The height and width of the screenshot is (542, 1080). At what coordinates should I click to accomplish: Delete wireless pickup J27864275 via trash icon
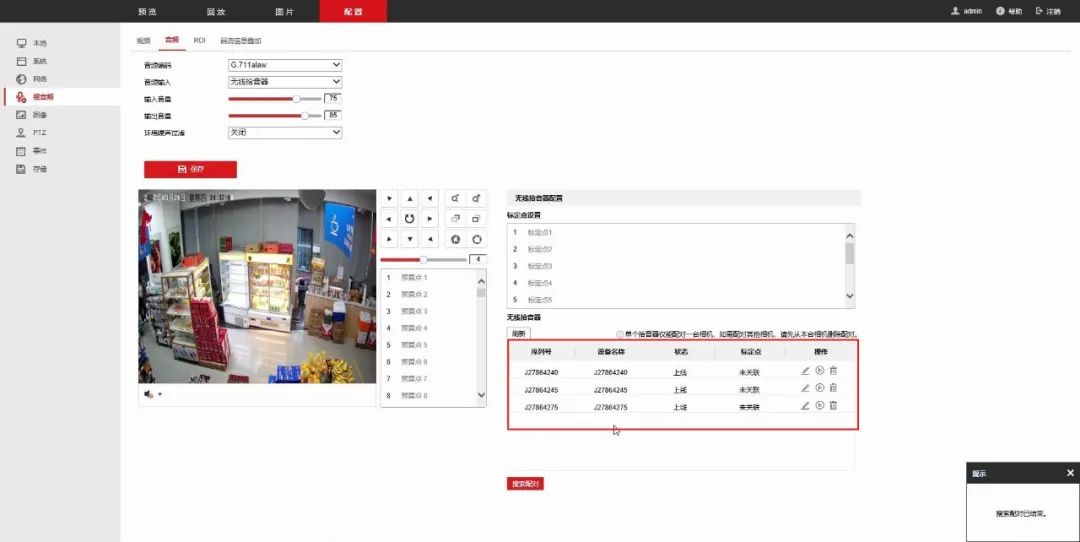(833, 406)
